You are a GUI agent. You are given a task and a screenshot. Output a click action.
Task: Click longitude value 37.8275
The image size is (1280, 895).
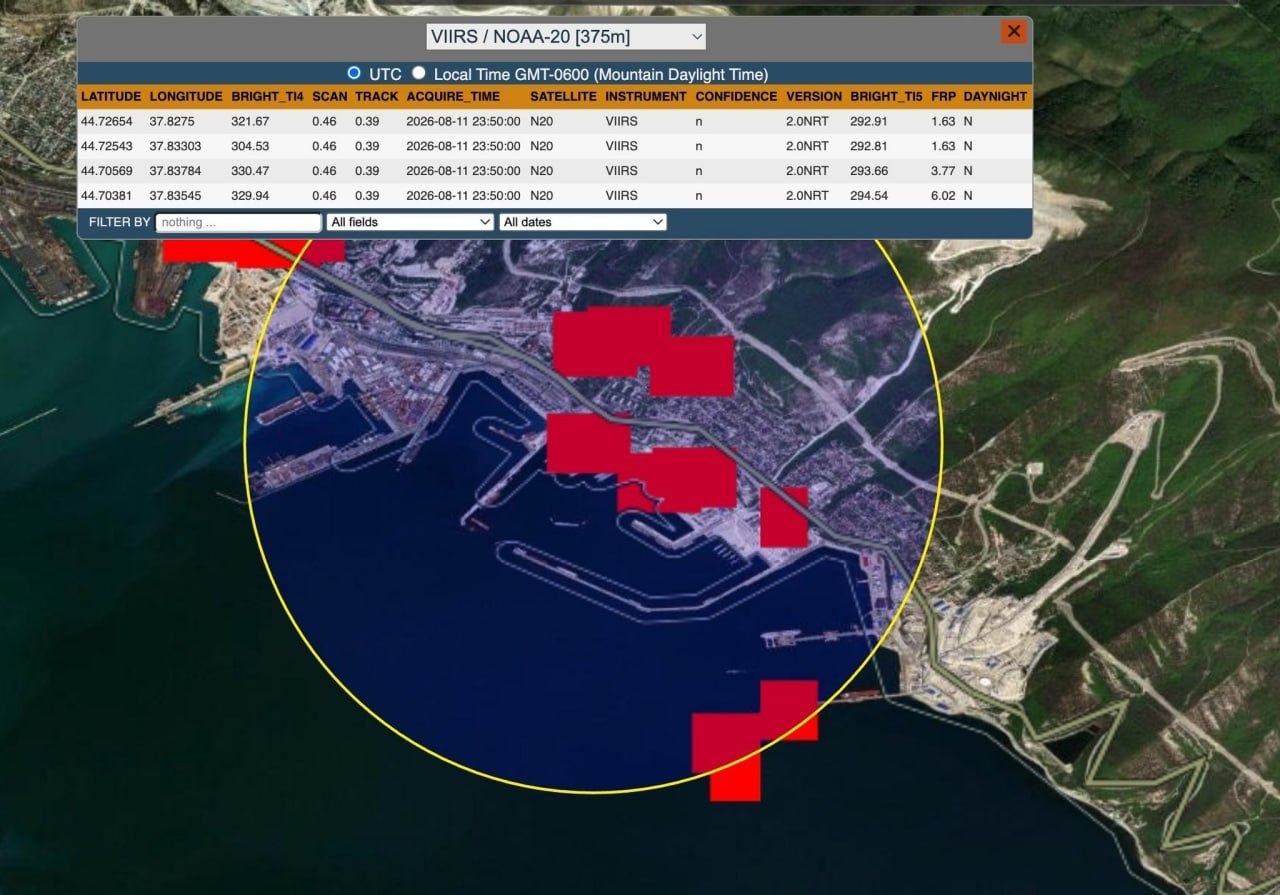tap(171, 121)
